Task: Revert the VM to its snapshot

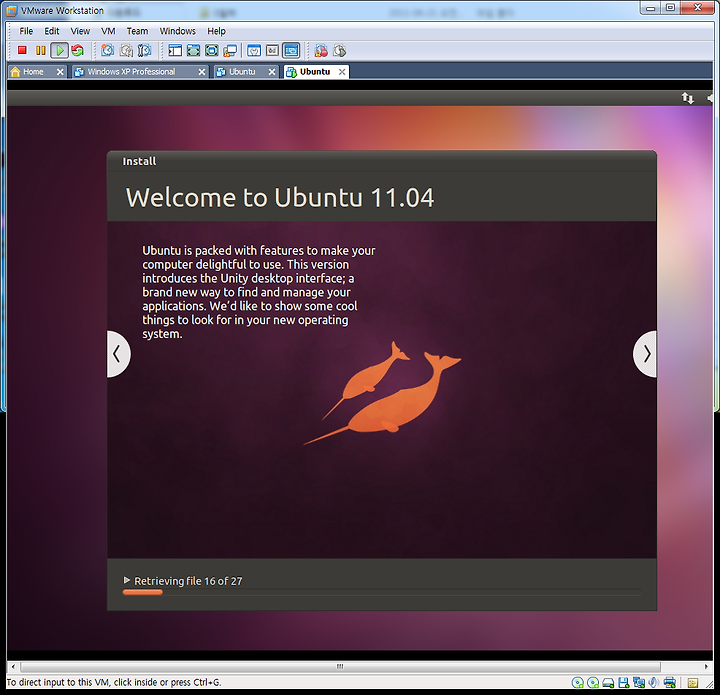Action: click(x=126, y=50)
